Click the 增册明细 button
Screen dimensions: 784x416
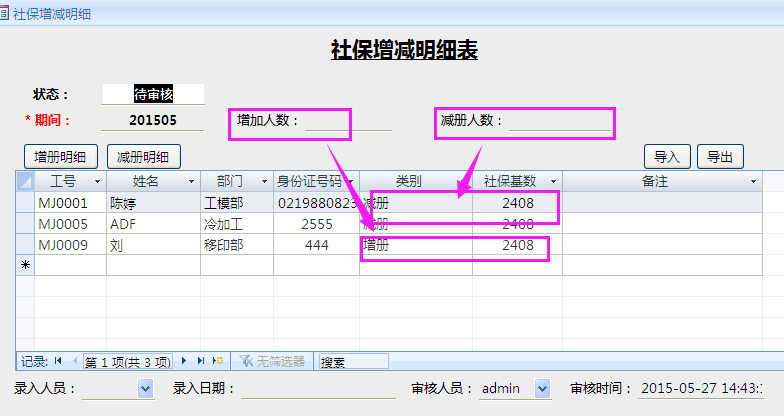click(61, 156)
